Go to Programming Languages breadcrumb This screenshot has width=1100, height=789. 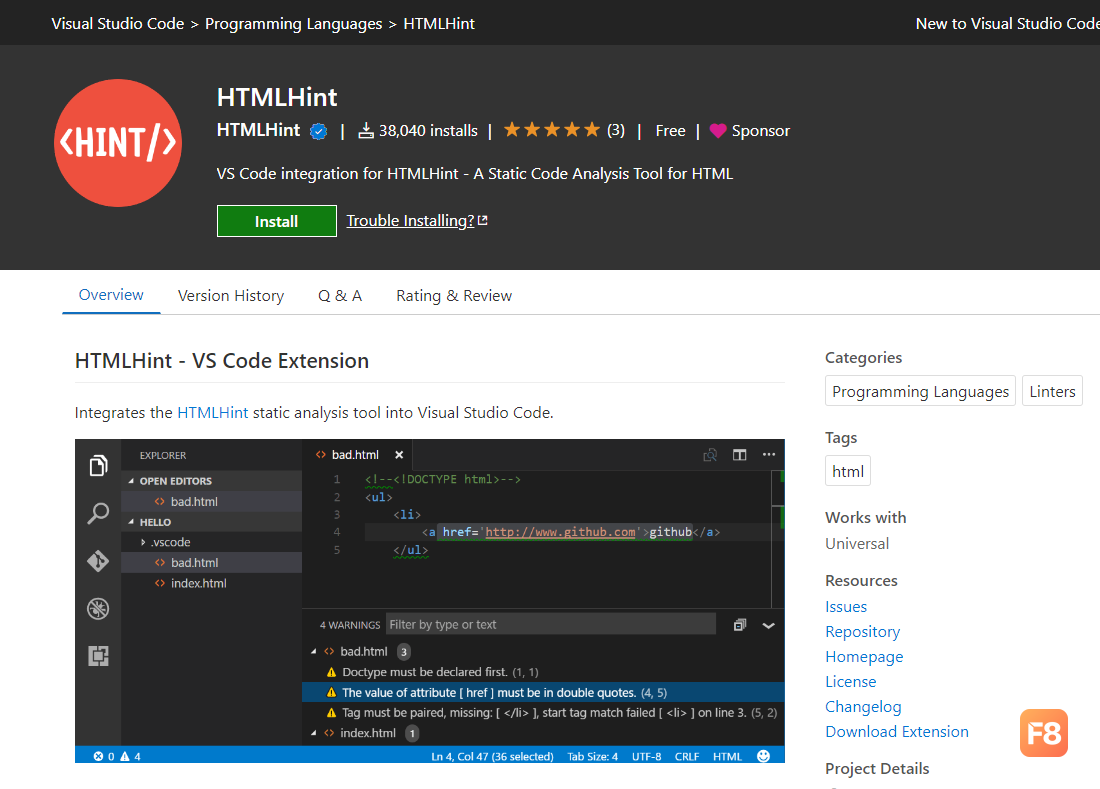point(293,24)
